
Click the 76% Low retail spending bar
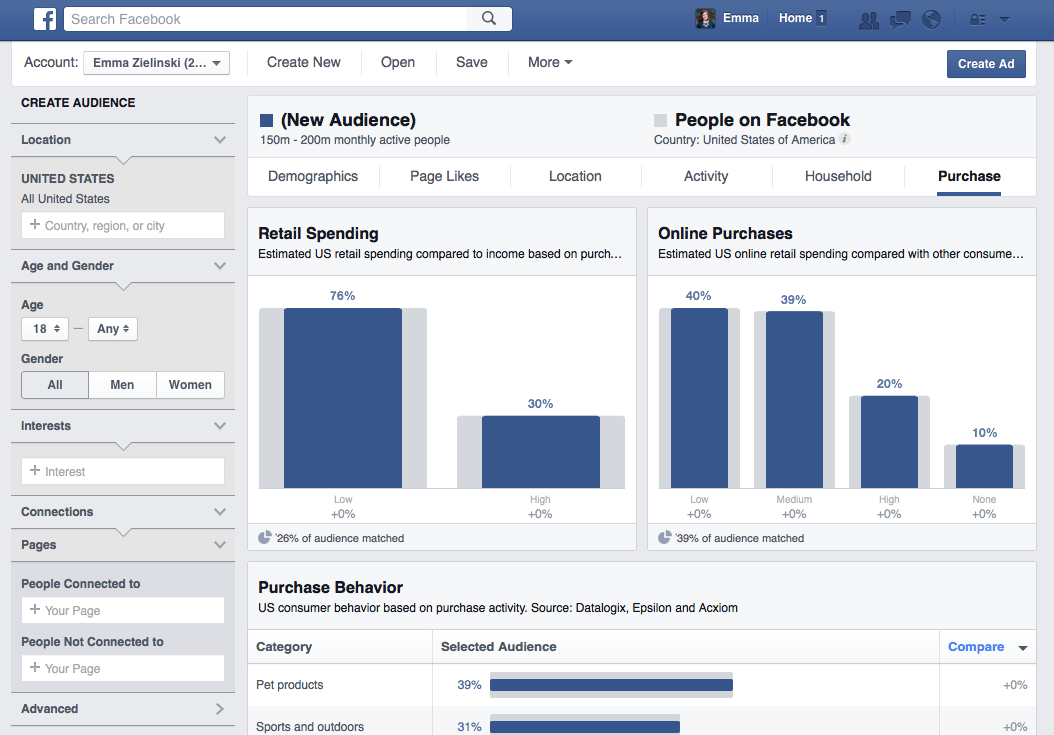tap(343, 398)
